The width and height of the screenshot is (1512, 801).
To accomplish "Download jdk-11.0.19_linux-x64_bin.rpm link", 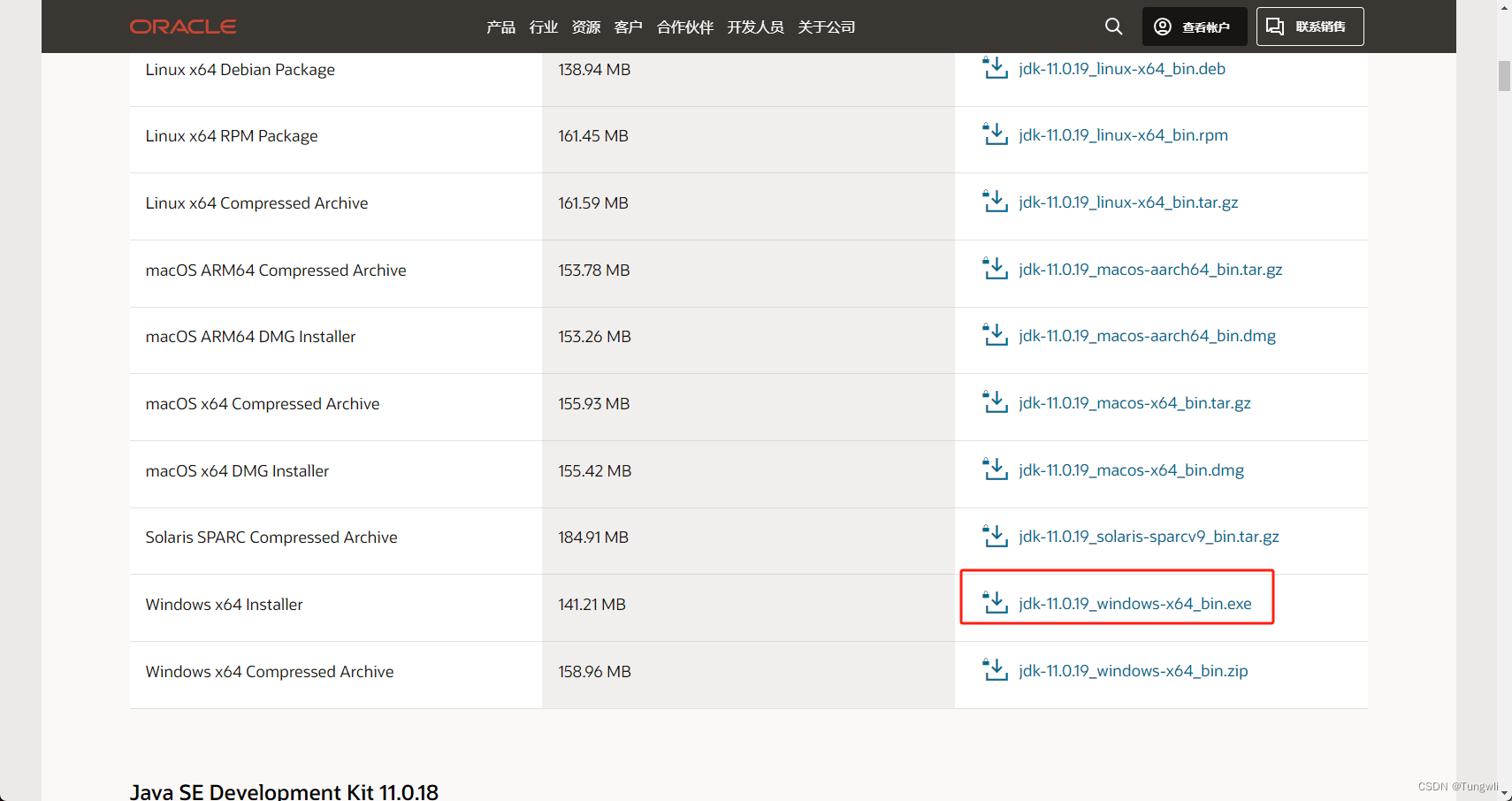I will coord(1123,135).
